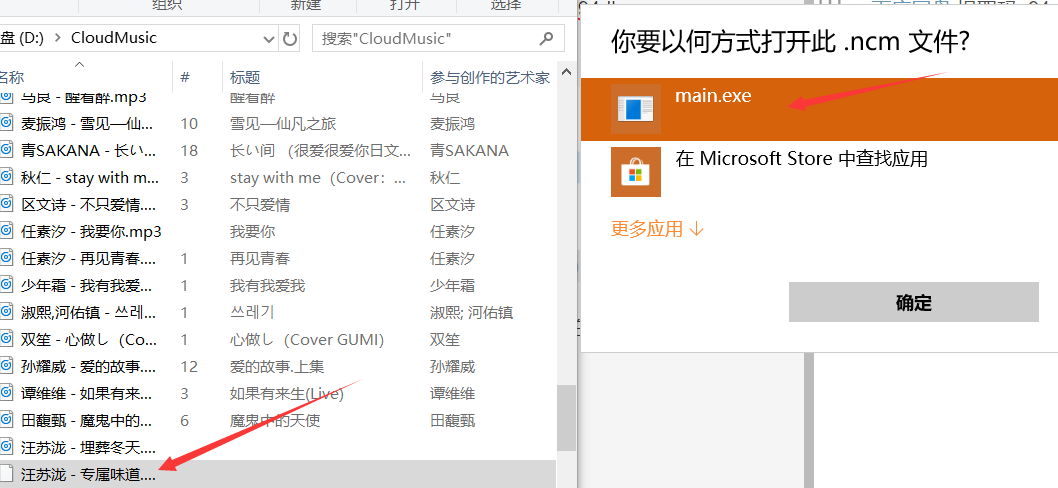Click the file list vertical scrollbar thumb
The image size is (1058, 488).
pos(567,416)
